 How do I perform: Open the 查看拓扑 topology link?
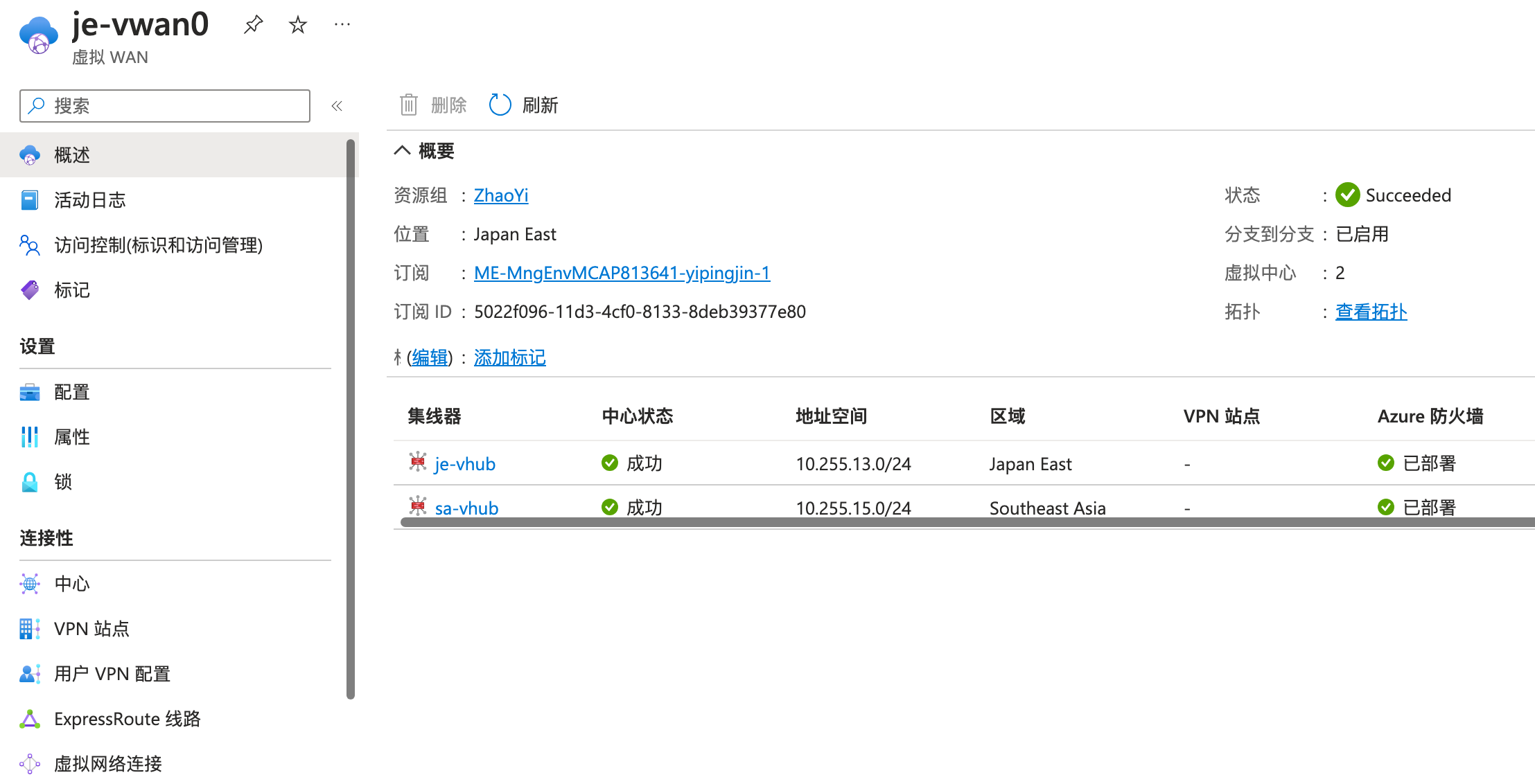click(1371, 312)
